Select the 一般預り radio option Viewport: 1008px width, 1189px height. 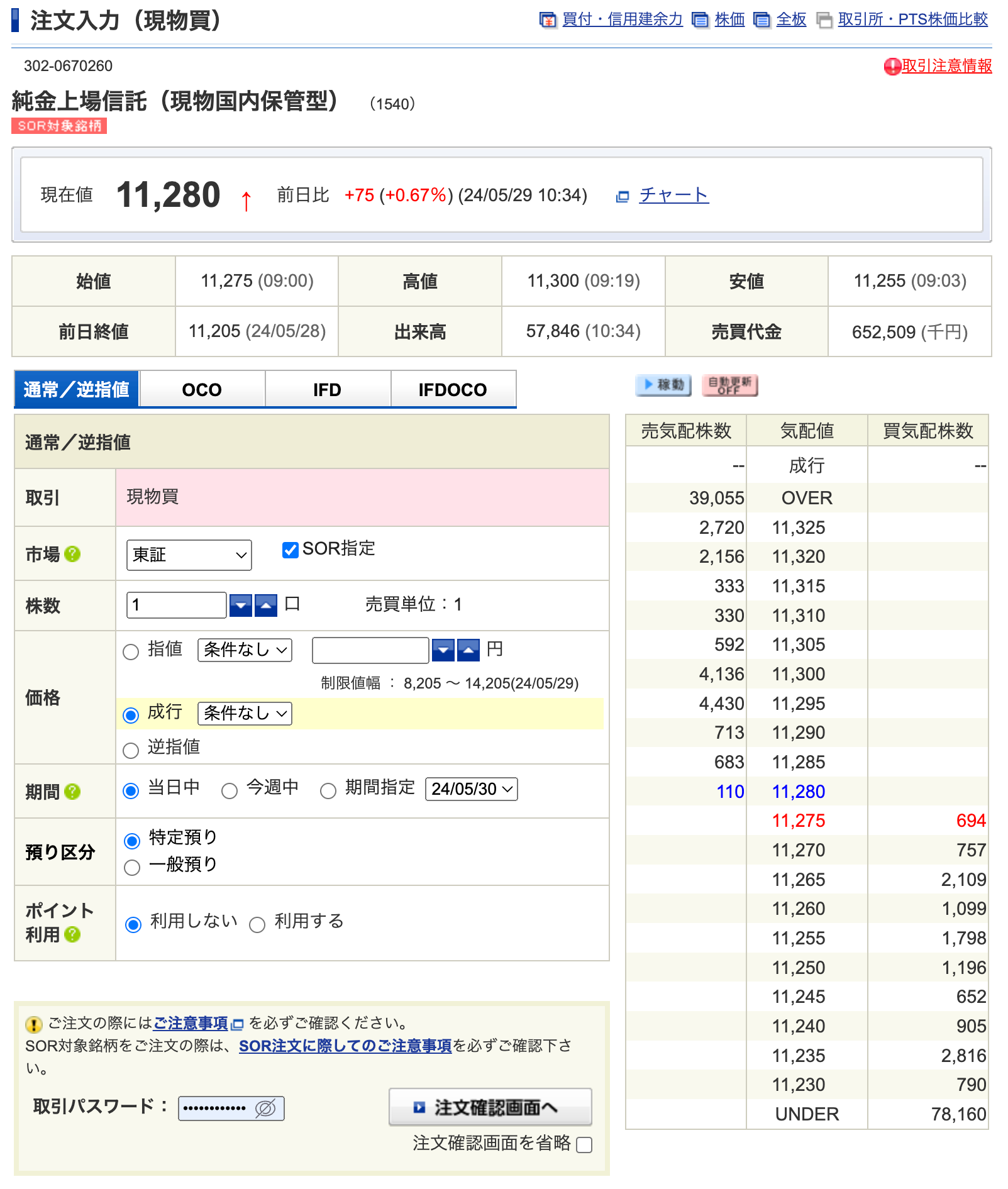point(132,868)
